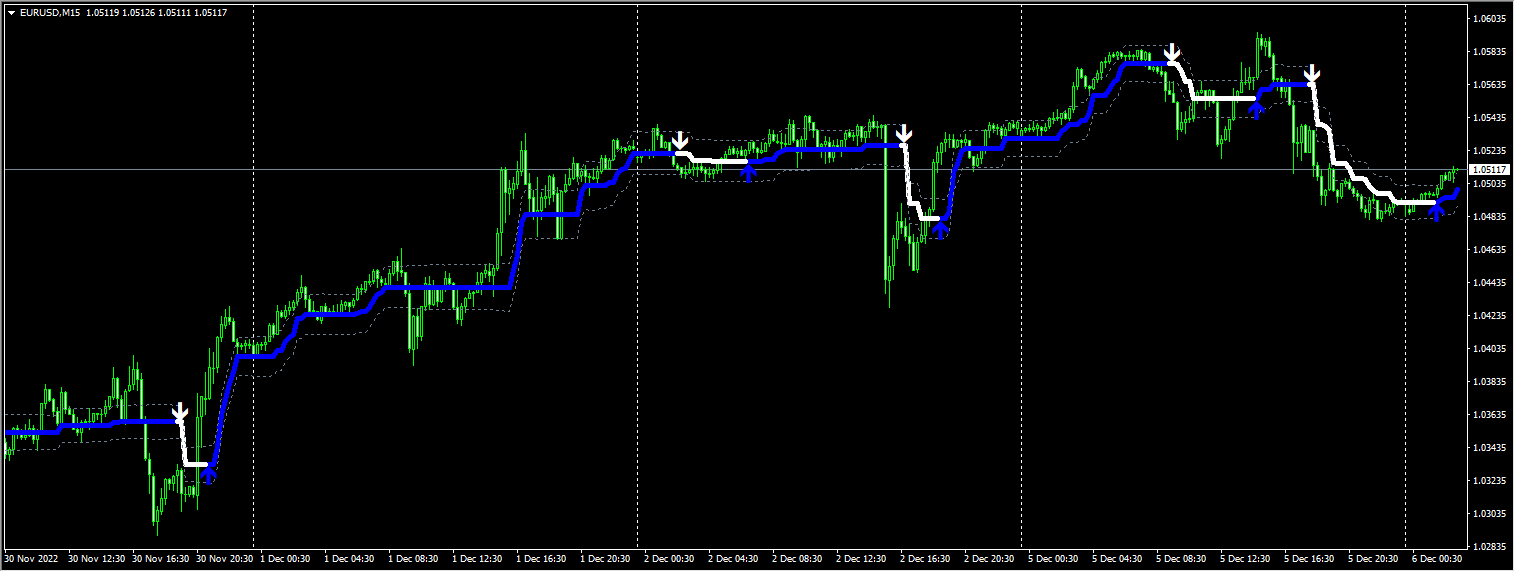Click the 2 Dec 04:30 time label
1515x572 pixels.
click(734, 559)
